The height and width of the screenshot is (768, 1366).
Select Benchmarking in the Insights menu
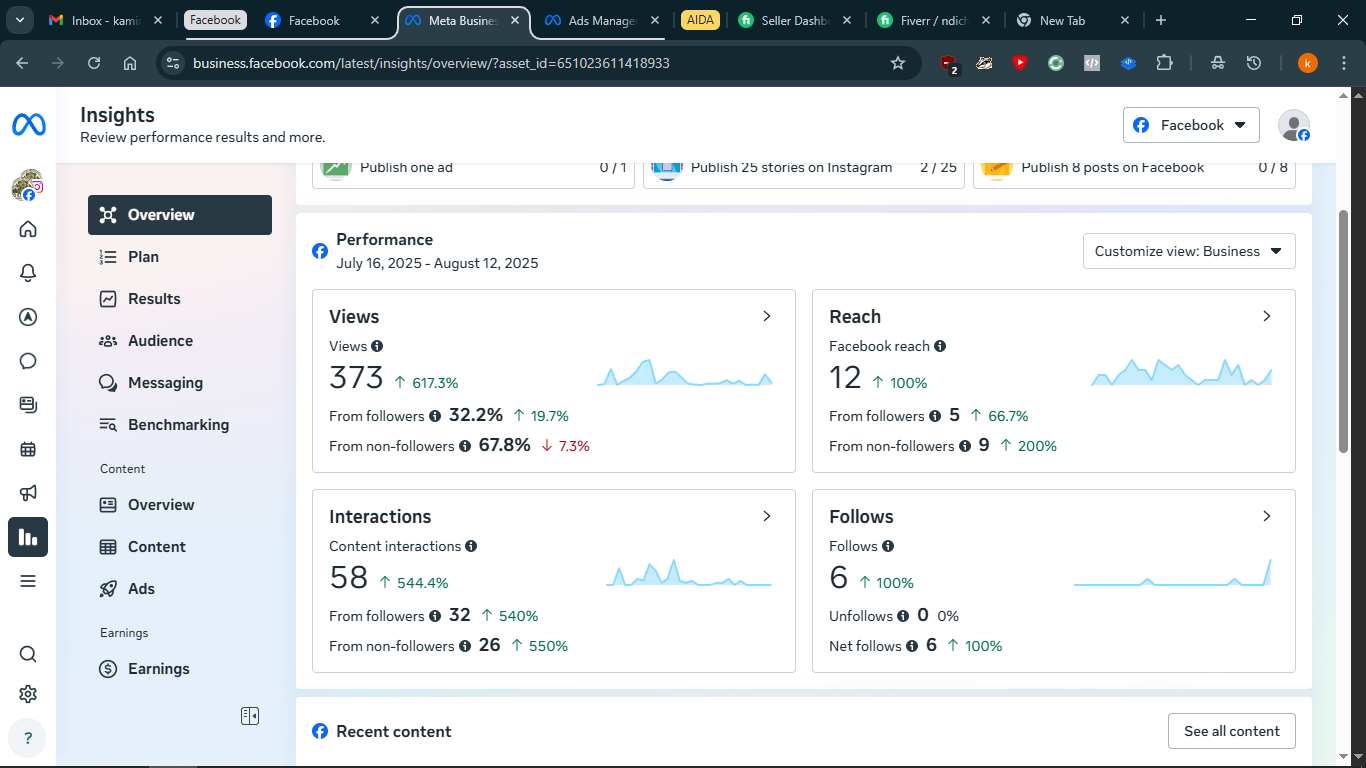tap(178, 425)
